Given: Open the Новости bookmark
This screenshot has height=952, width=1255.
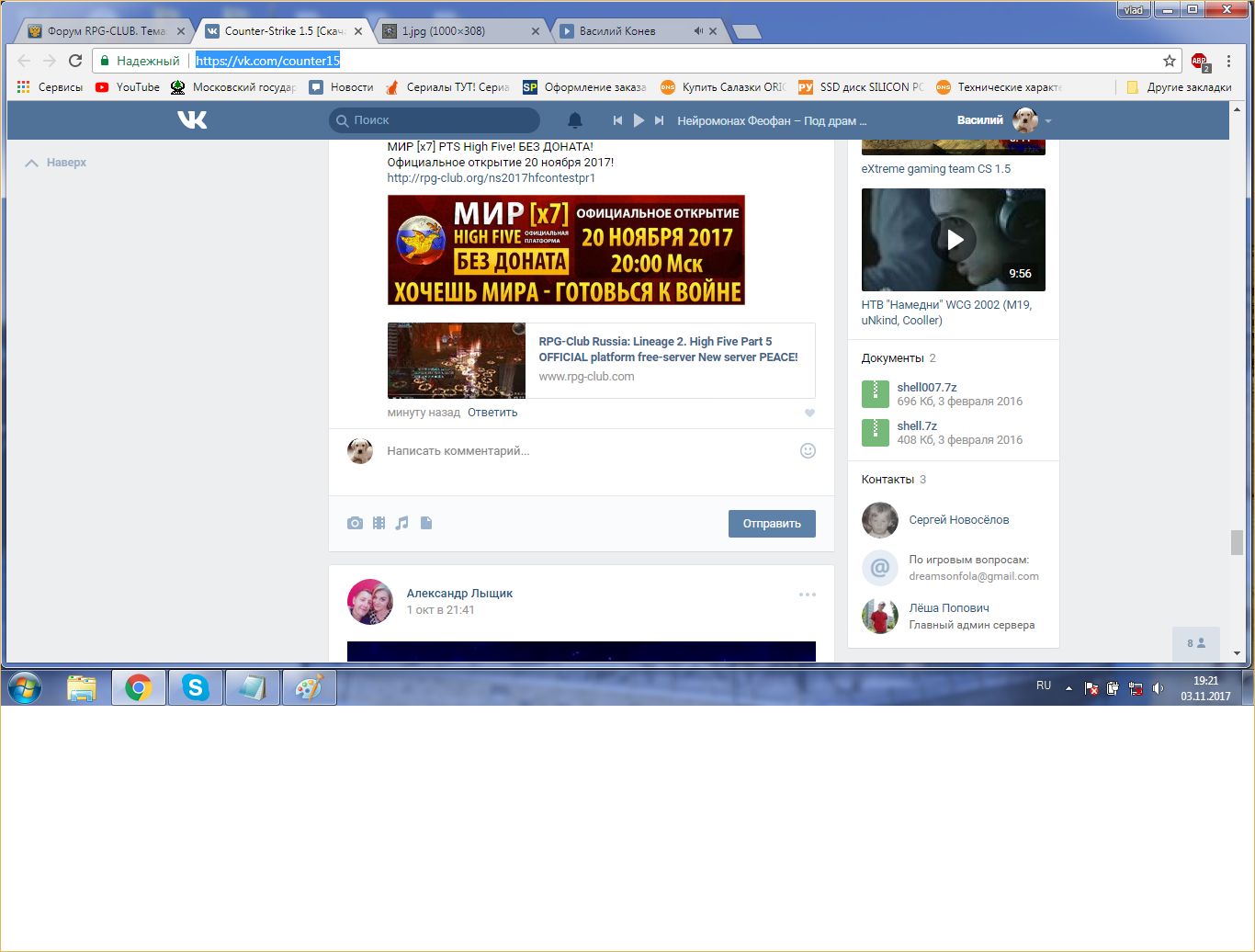Looking at the screenshot, I should click(x=342, y=87).
